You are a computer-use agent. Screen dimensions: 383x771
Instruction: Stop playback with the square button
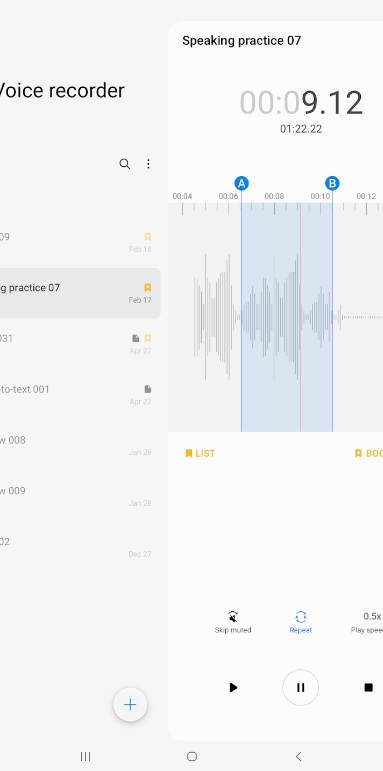point(368,687)
